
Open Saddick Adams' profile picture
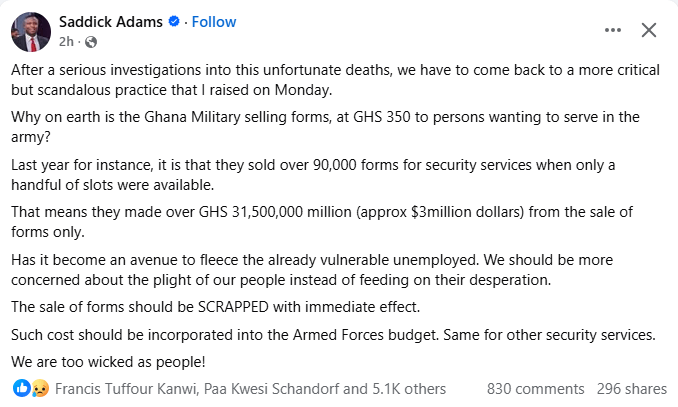click(31, 31)
